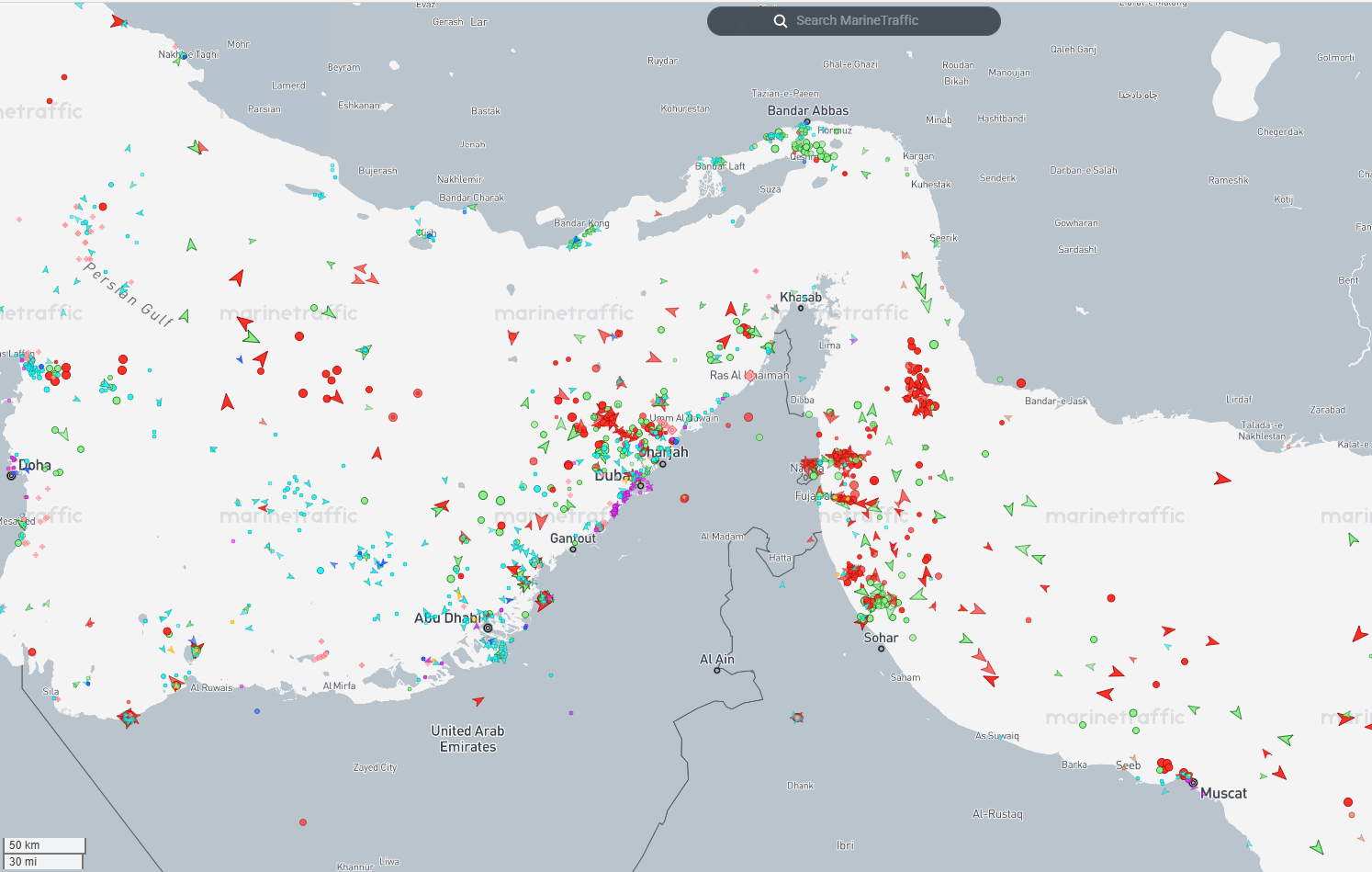Click the Al Ain city label
Image resolution: width=1372 pixels, height=872 pixels.
[x=717, y=659]
